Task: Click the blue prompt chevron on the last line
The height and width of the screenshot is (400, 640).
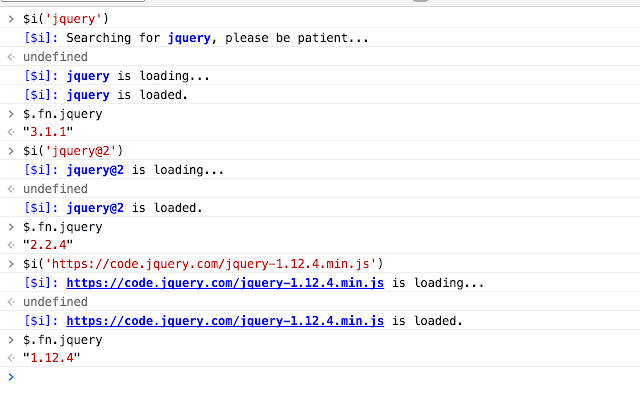Action: [11, 377]
